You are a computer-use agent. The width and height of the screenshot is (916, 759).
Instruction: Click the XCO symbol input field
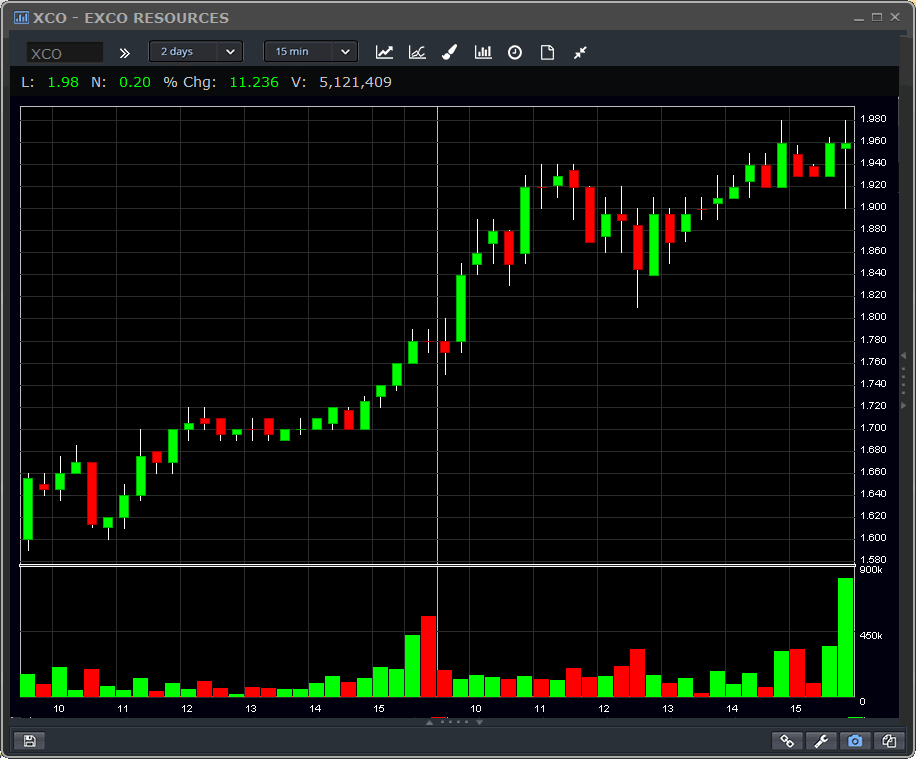62,51
